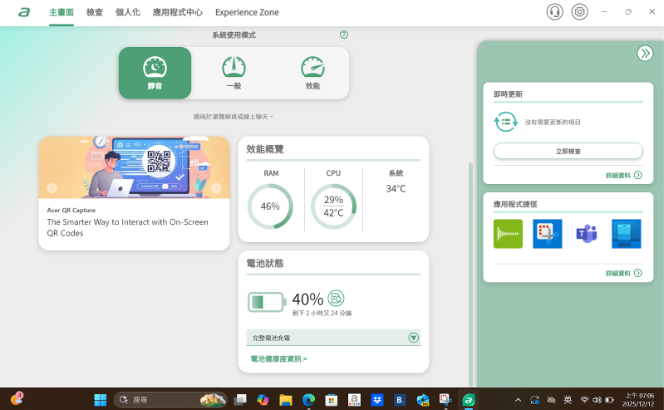Open the Acer QR Capture banner image
Viewport: 664px width, 410px height.
tap(134, 167)
